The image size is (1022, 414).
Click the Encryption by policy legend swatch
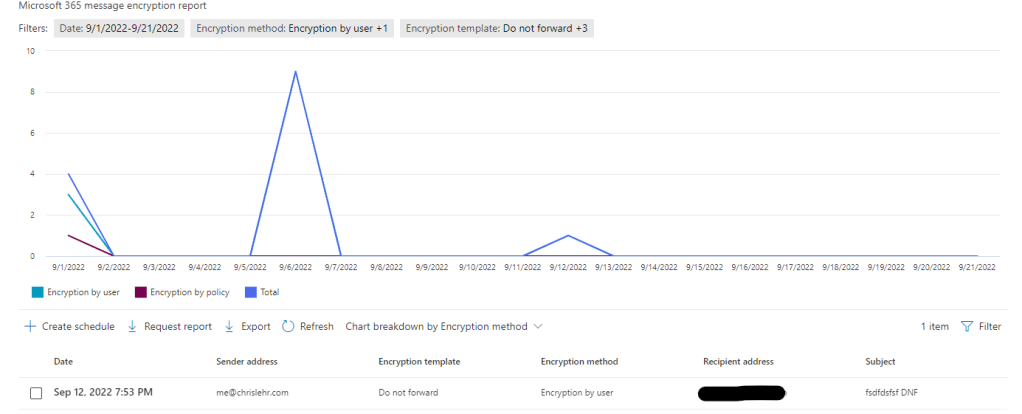point(141,292)
